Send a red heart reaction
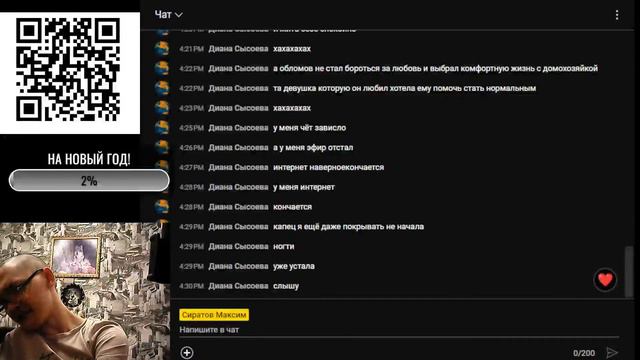The image size is (640, 360). pyautogui.click(x=605, y=280)
